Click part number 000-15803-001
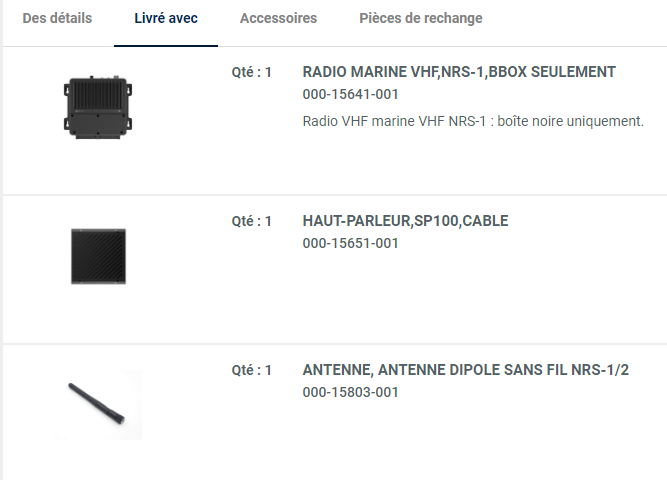 point(350,392)
